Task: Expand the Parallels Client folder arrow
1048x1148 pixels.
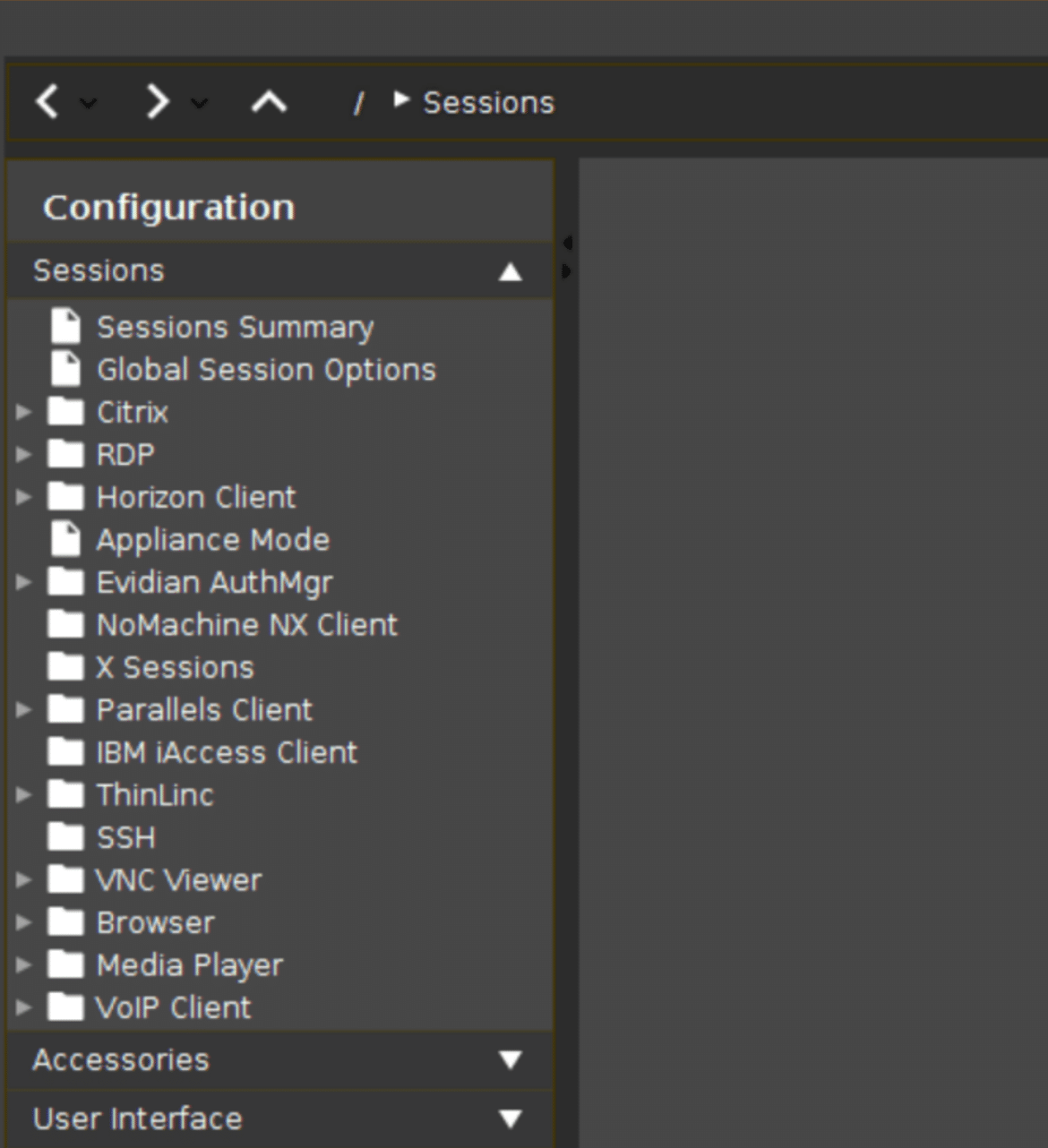Action: pos(24,710)
